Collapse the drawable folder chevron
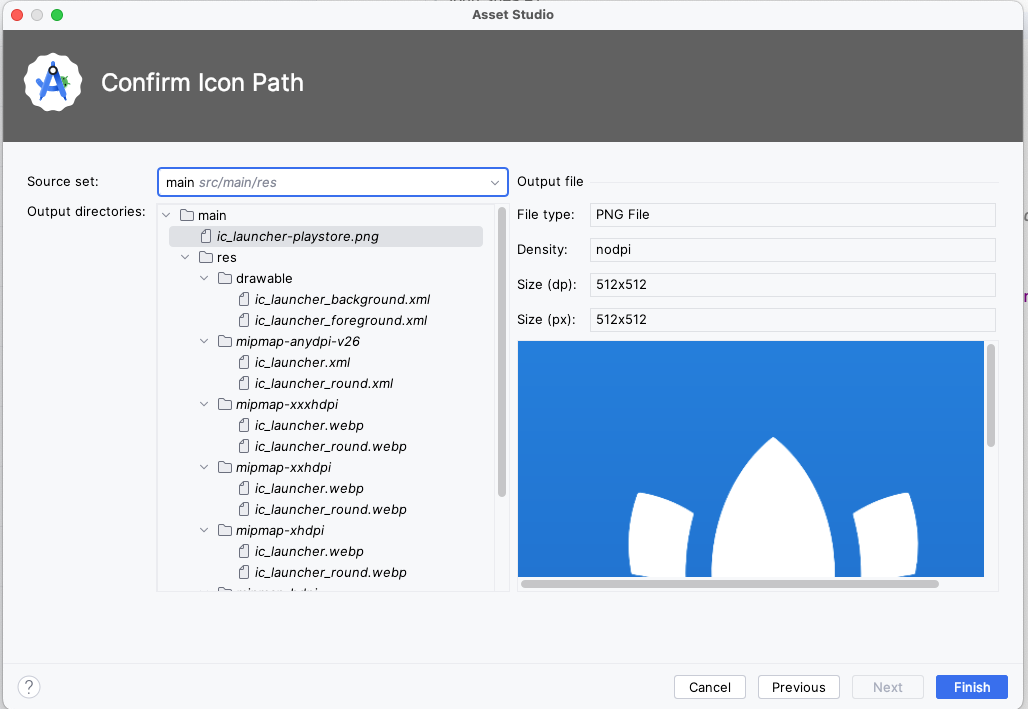1028x709 pixels. click(204, 278)
